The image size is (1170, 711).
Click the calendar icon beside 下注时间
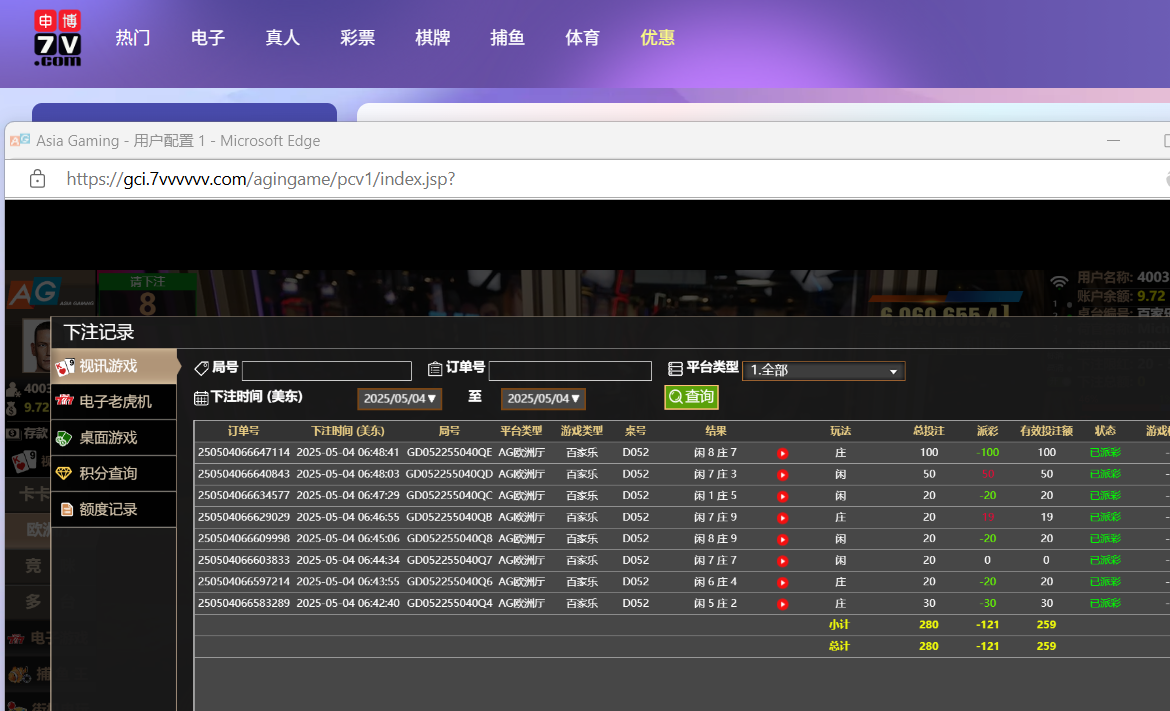(x=201, y=398)
